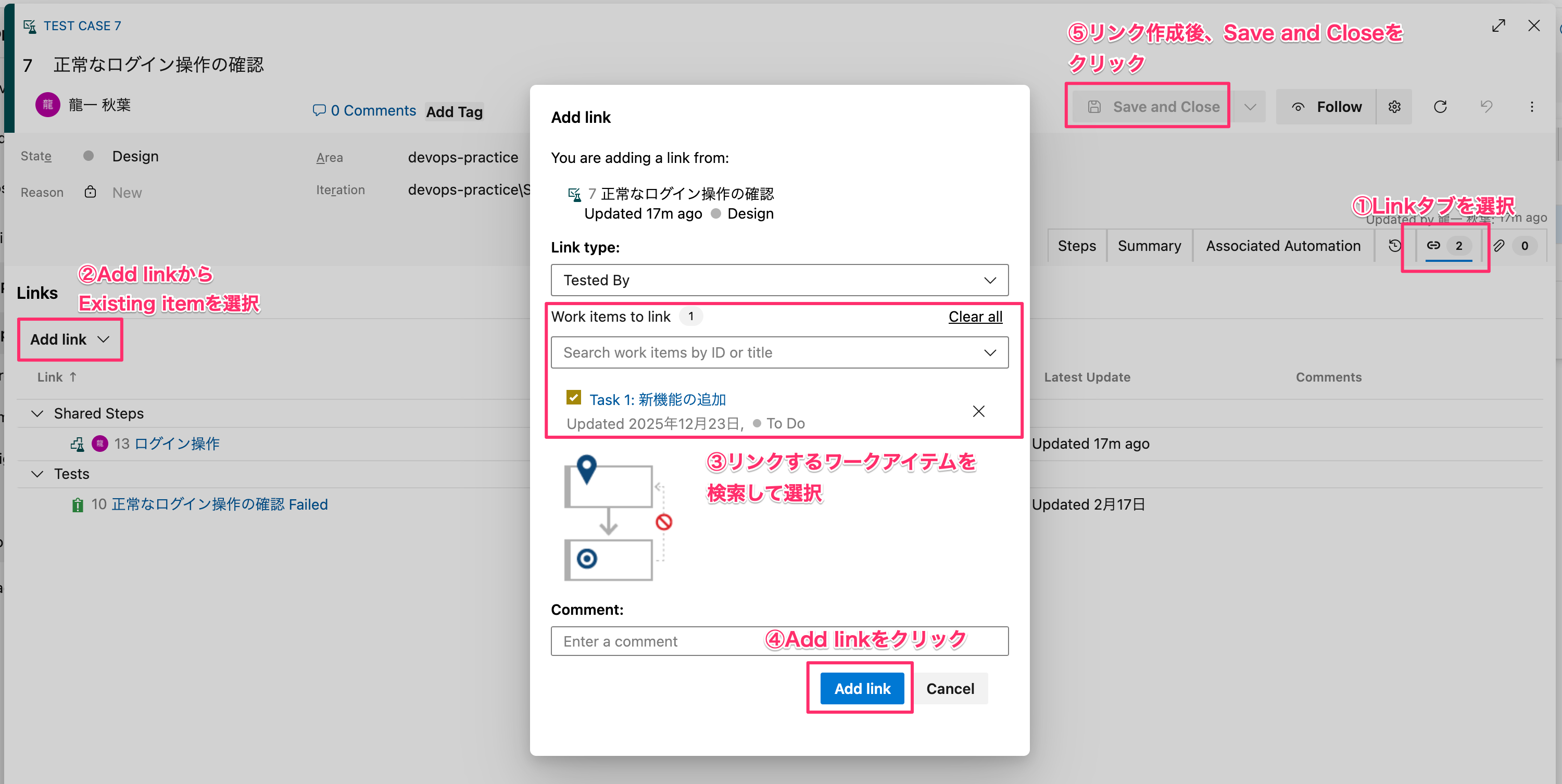This screenshot has height=784, width=1562.
Task: Click the Clear all link
Action: pos(975,317)
